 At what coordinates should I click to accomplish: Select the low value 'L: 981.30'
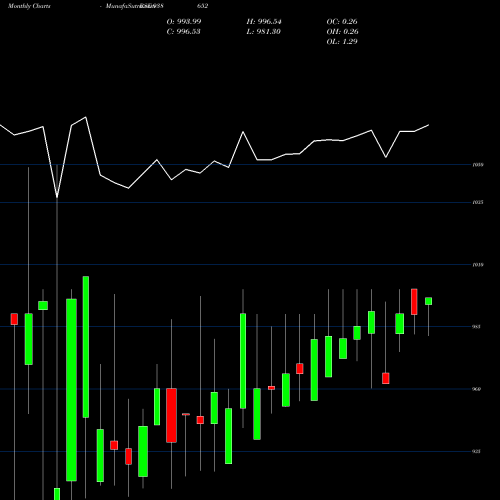[x=263, y=31]
